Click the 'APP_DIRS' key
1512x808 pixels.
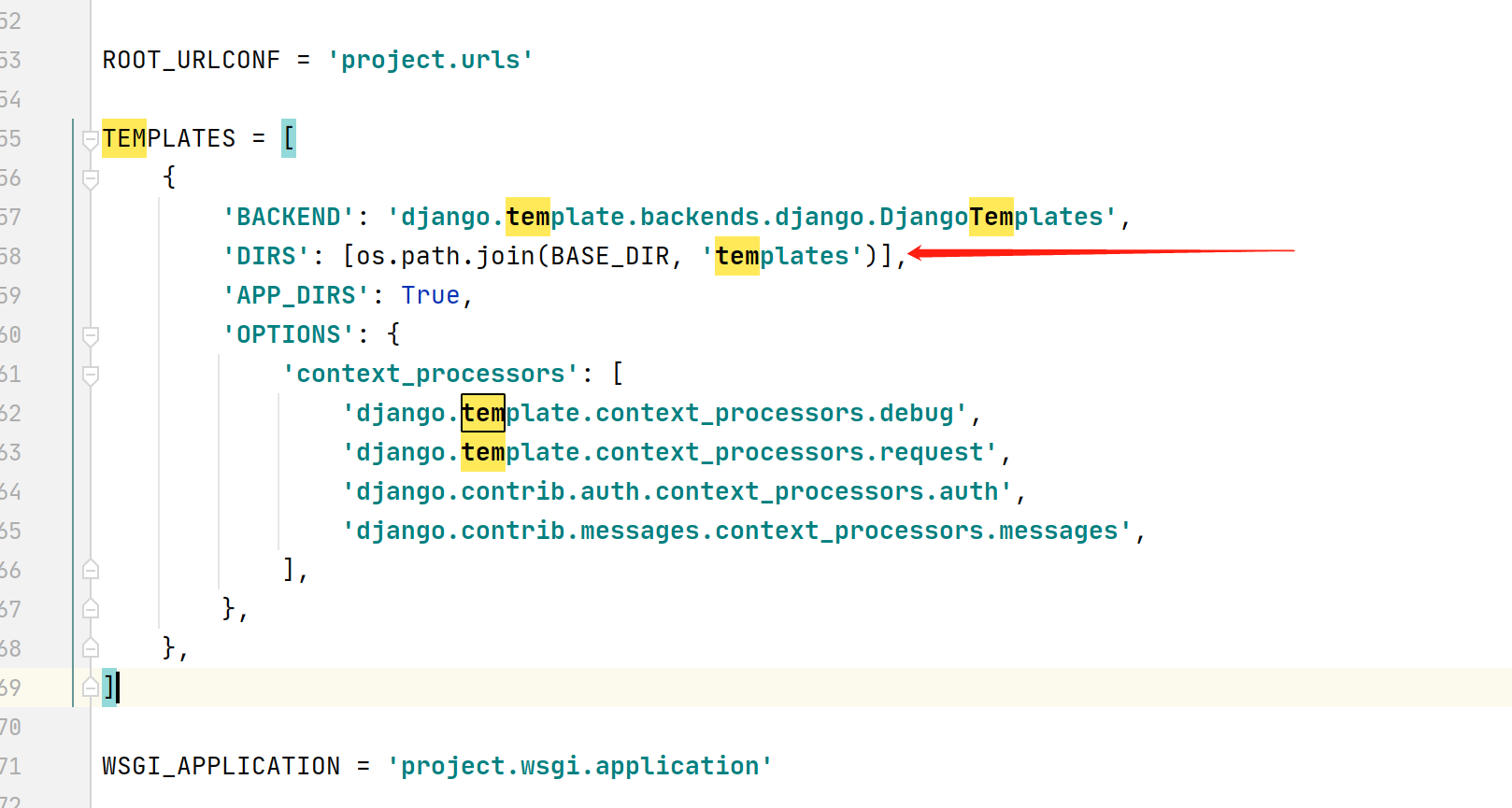(296, 295)
